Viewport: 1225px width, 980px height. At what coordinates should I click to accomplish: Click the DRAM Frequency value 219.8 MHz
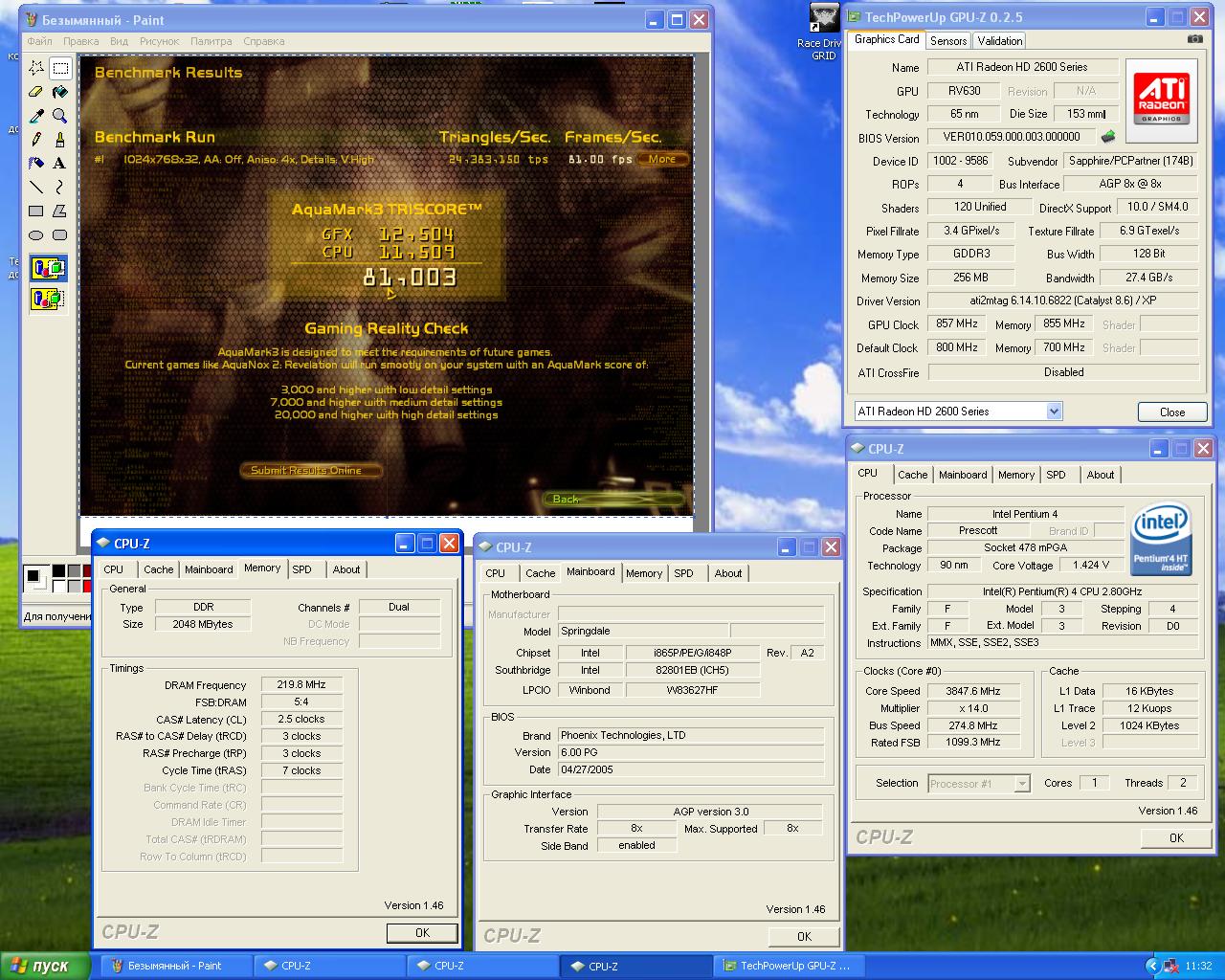coord(301,685)
